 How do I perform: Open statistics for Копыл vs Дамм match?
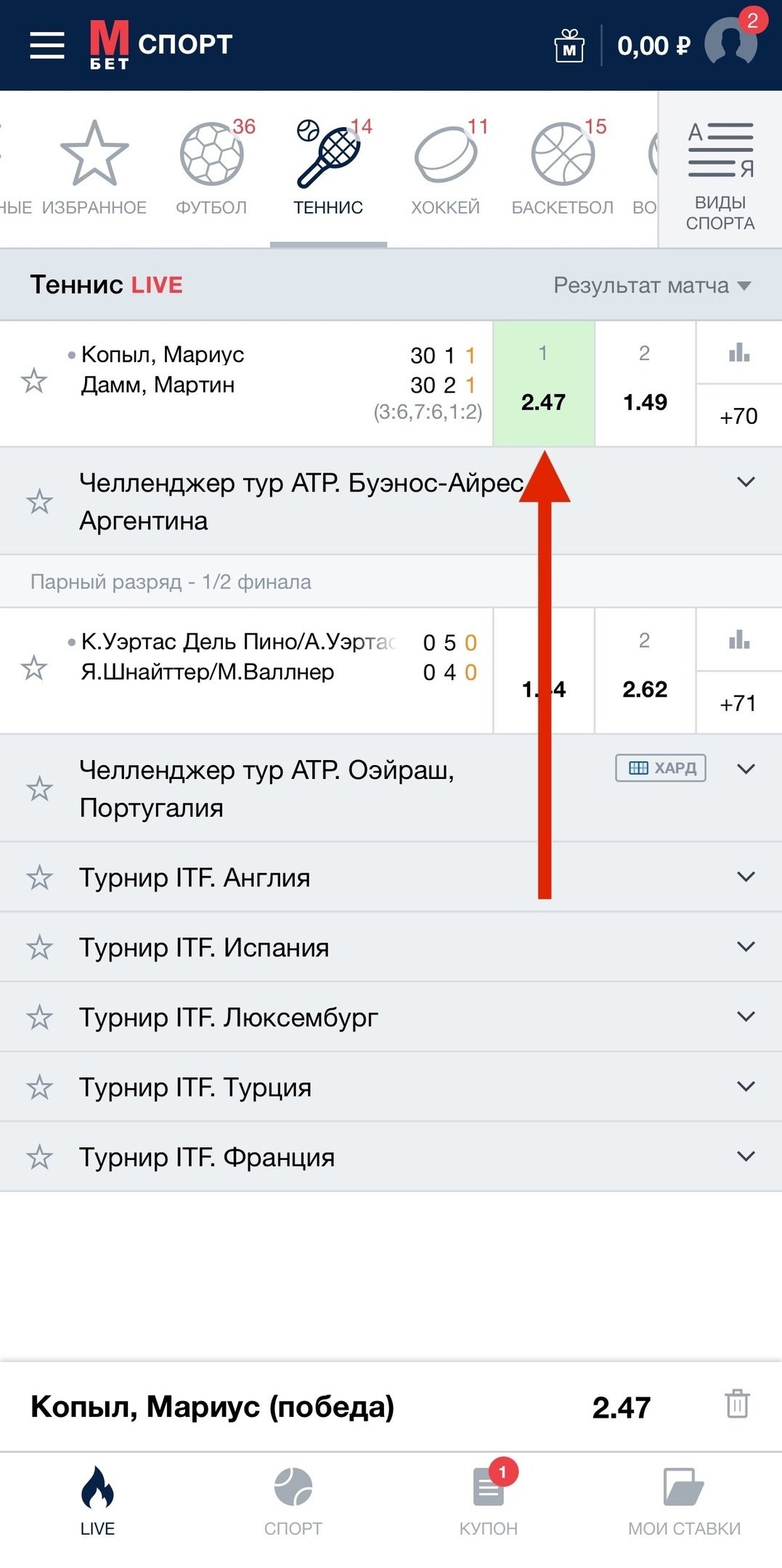[738, 354]
